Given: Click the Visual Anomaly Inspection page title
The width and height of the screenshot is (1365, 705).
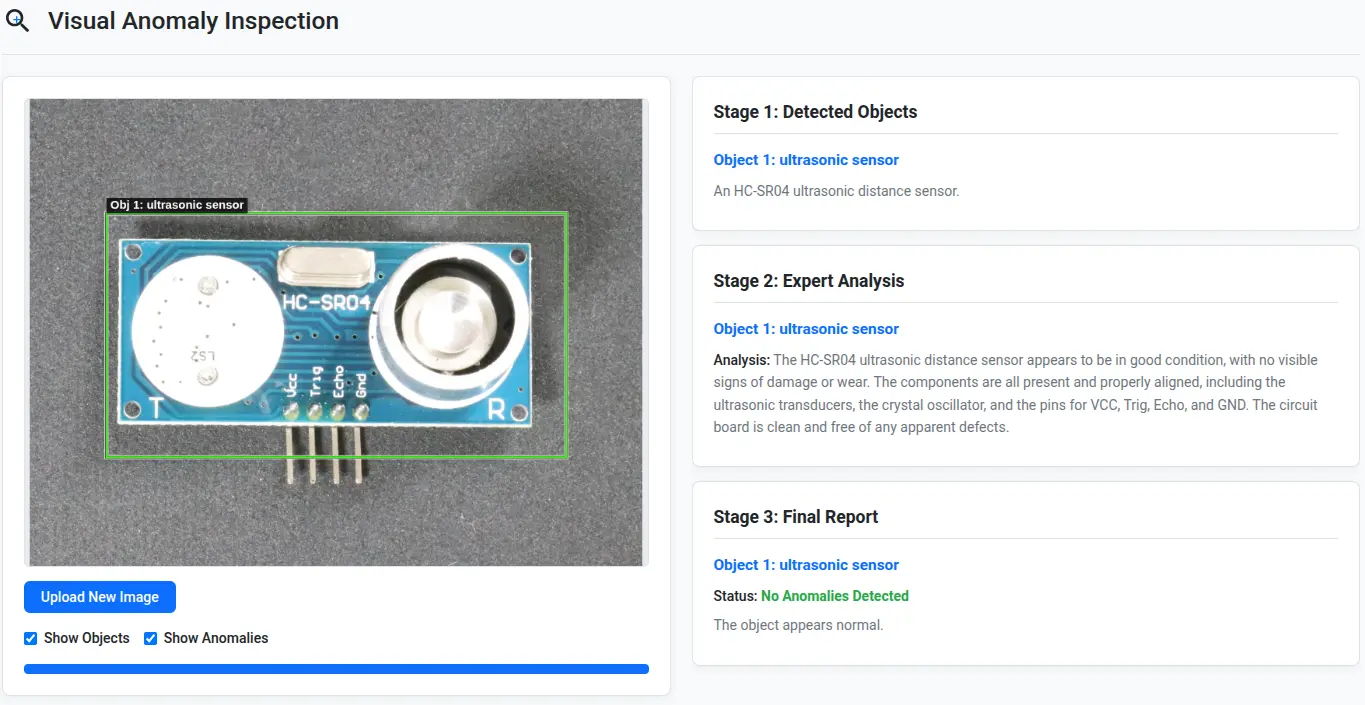Looking at the screenshot, I should pos(193,21).
